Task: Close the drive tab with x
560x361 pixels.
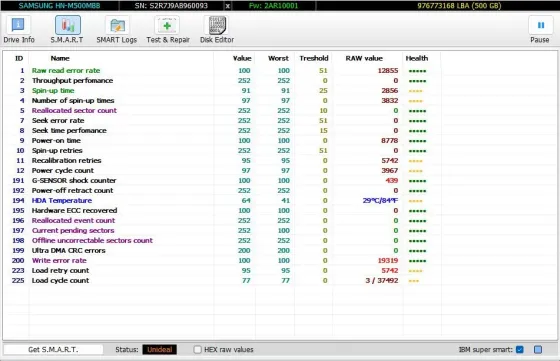Action: tap(228, 6)
